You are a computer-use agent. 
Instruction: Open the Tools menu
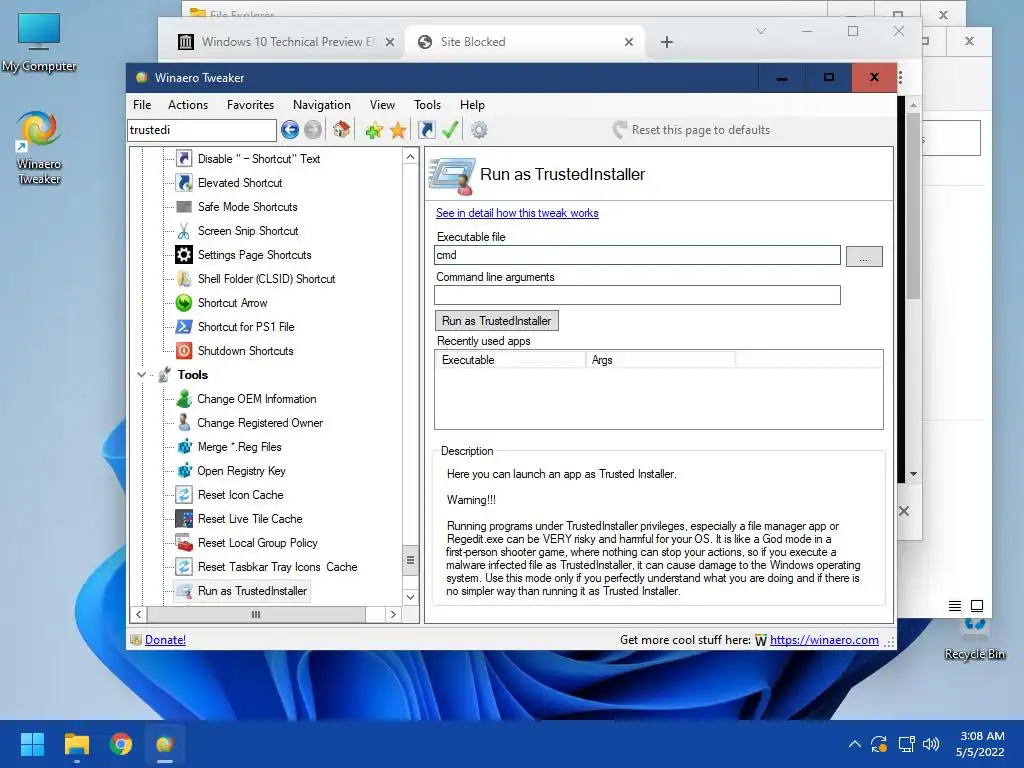(427, 105)
